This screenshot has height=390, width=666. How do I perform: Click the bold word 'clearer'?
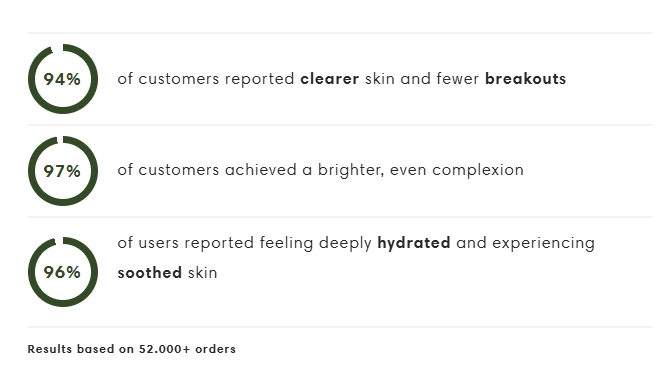[x=330, y=79]
